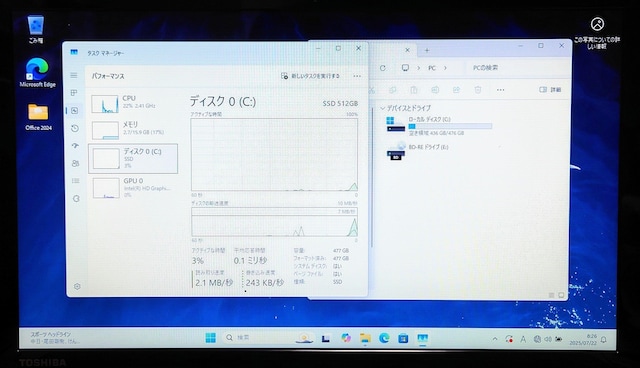Open desktop photo info icon at top right
The image size is (640, 368).
(597, 33)
